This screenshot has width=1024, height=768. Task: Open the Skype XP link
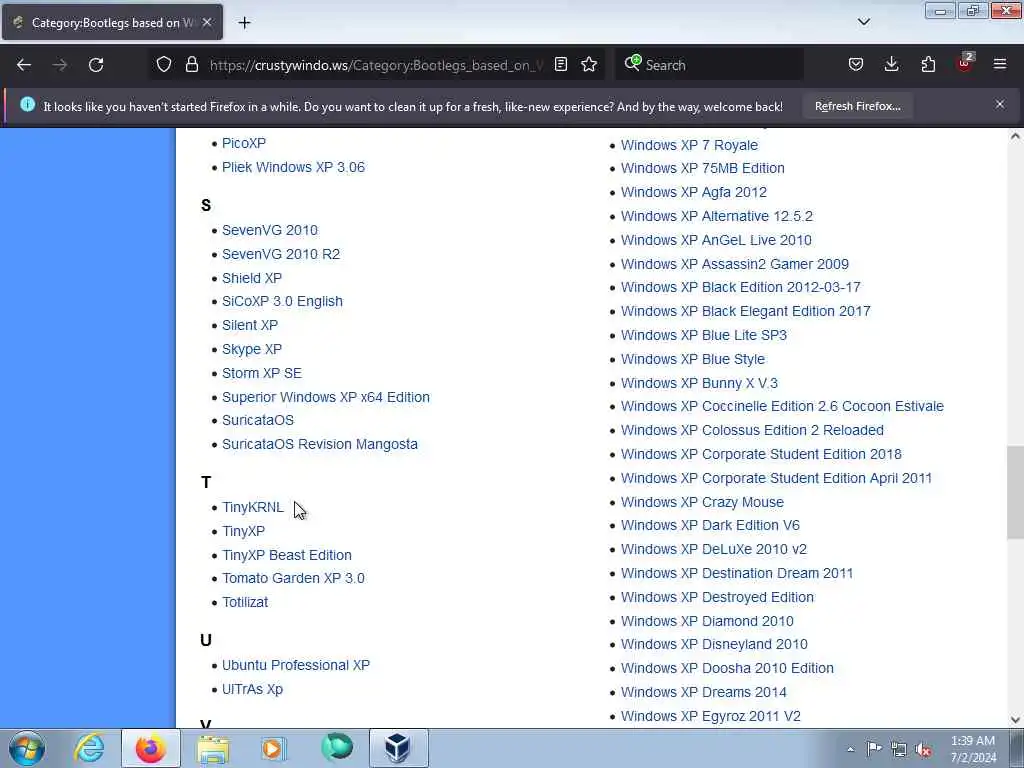[252, 349]
